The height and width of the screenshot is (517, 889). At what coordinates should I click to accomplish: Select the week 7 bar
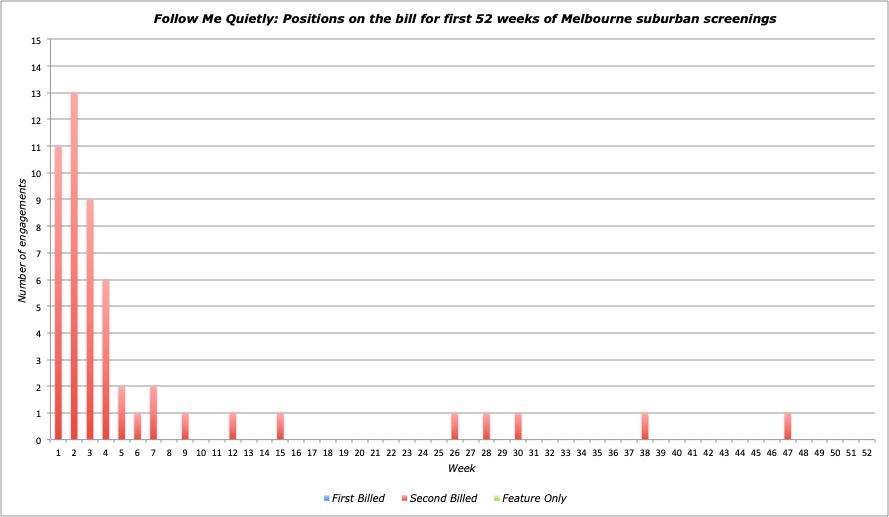[153, 413]
